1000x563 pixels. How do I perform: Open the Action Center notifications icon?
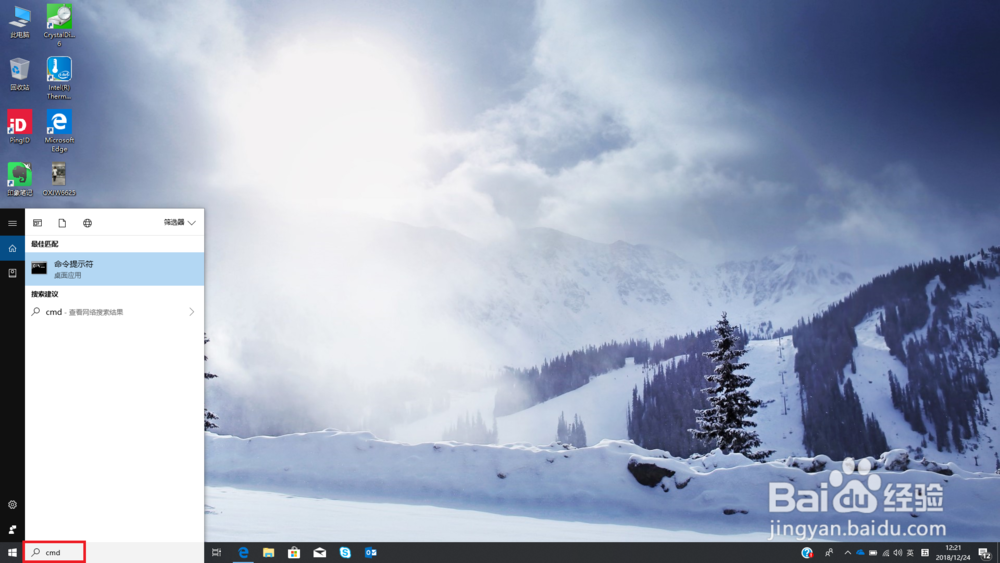pos(985,553)
